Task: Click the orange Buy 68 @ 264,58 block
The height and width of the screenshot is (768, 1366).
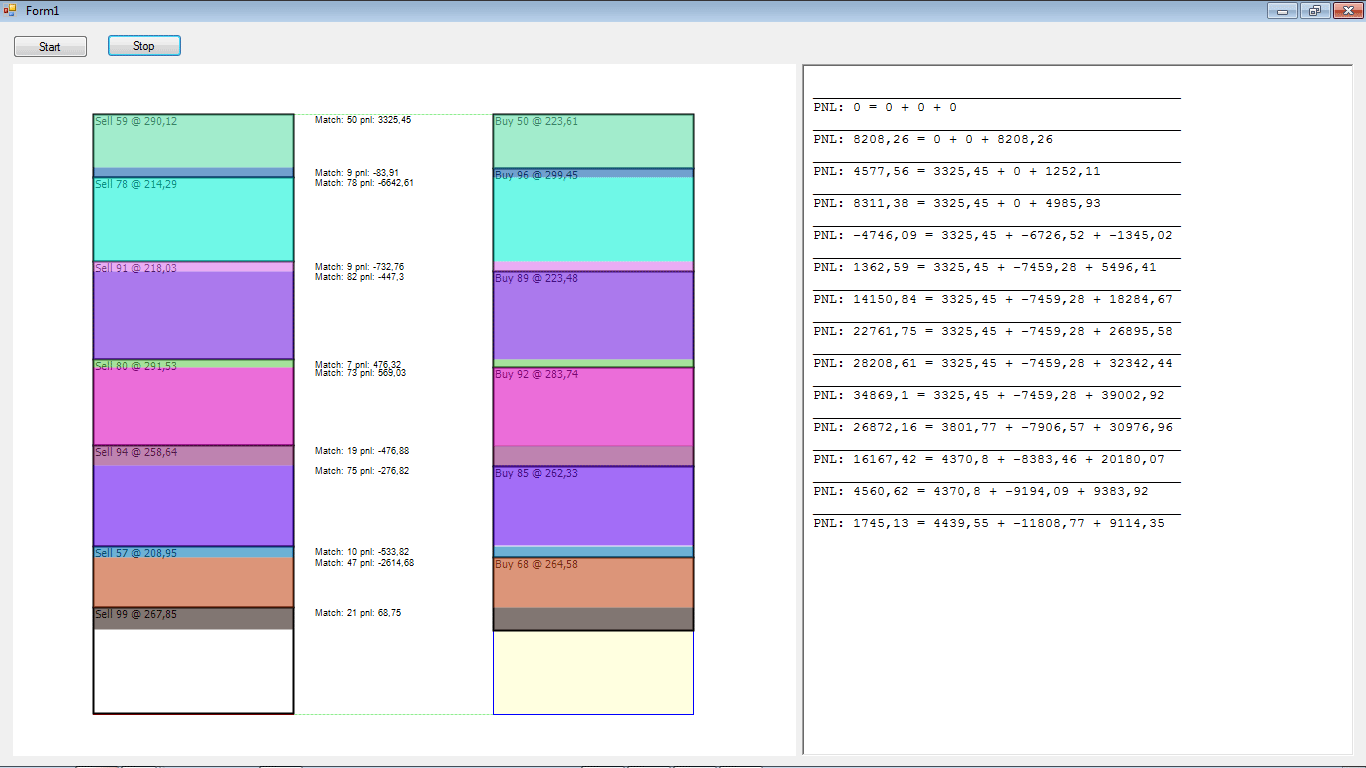Action: point(593,582)
